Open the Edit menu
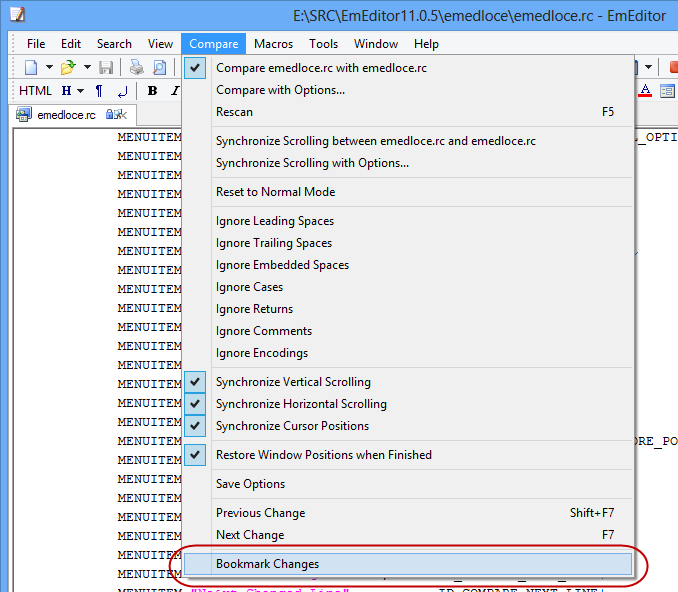 click(71, 44)
